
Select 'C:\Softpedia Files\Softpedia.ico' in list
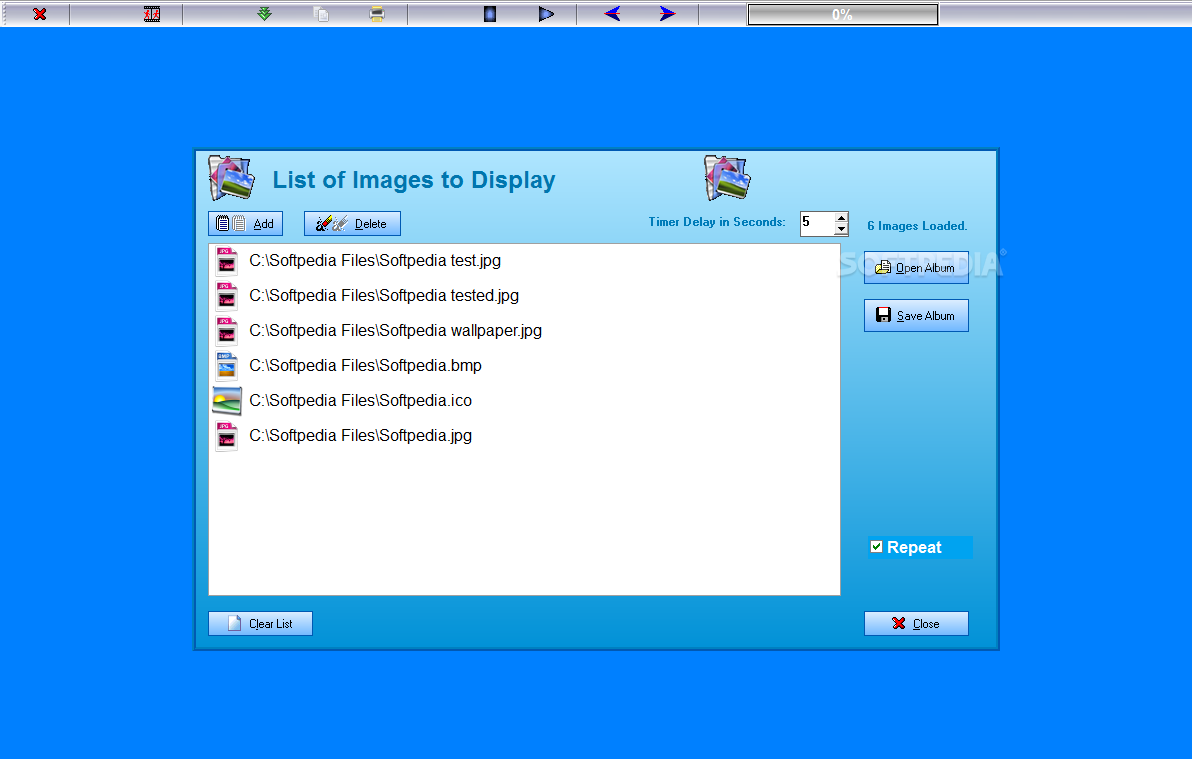(360, 401)
